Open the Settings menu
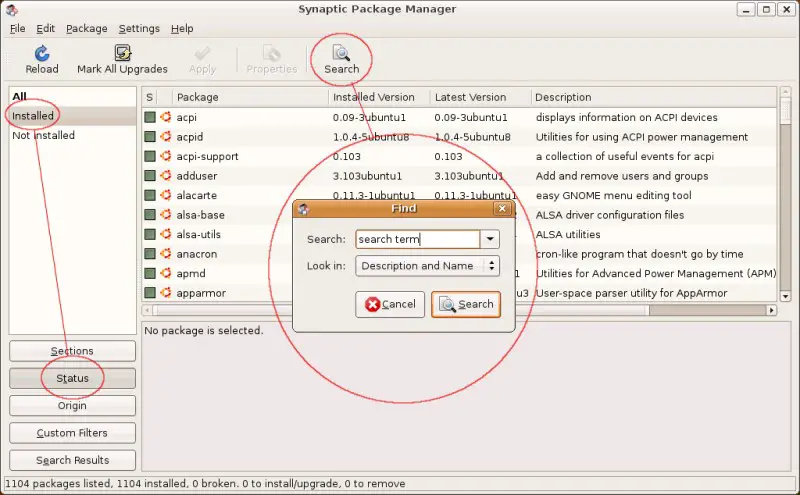 (x=139, y=29)
